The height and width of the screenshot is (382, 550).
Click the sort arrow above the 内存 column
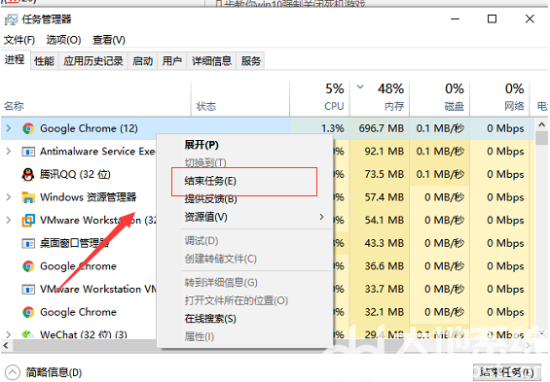360,87
